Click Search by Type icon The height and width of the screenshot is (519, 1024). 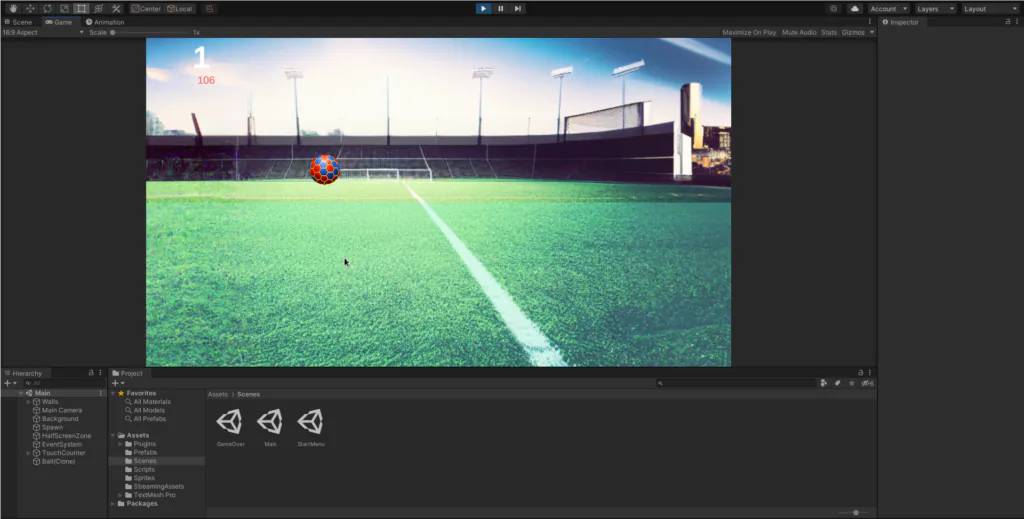pyautogui.click(x=824, y=383)
